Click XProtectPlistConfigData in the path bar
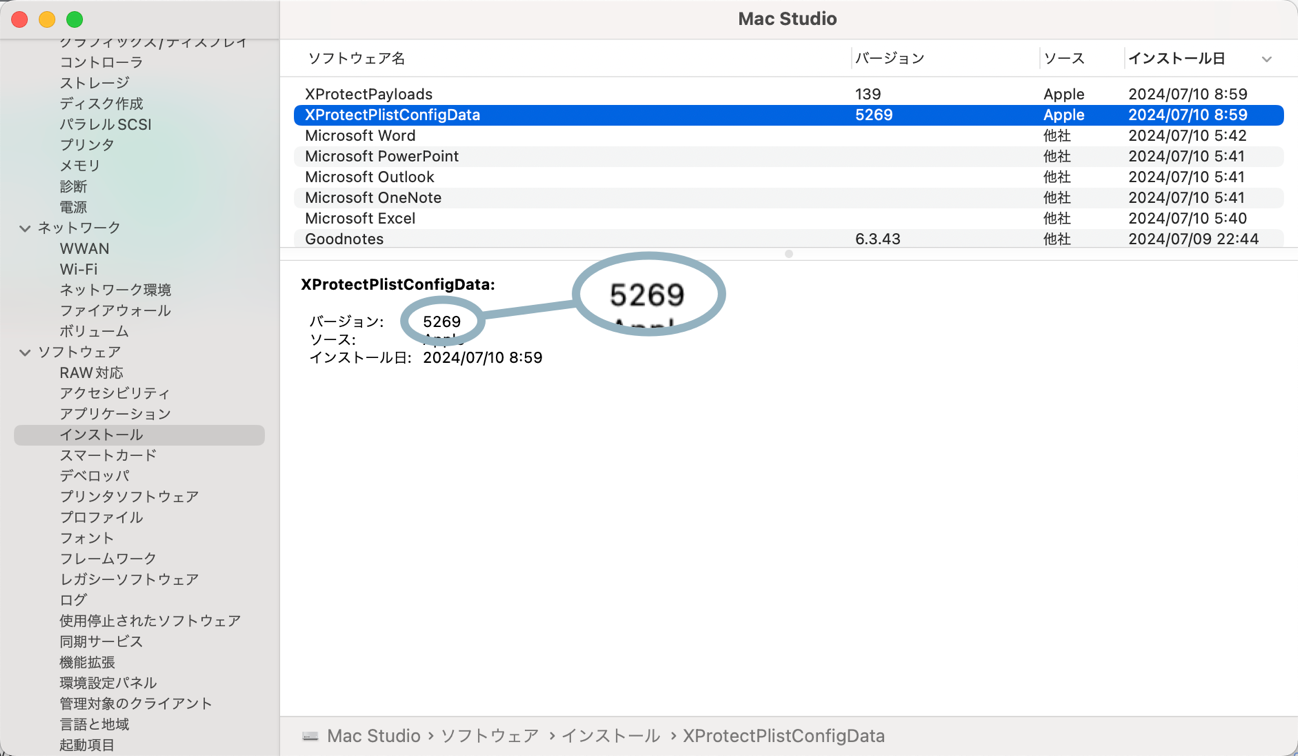The height and width of the screenshot is (756, 1298). point(784,736)
